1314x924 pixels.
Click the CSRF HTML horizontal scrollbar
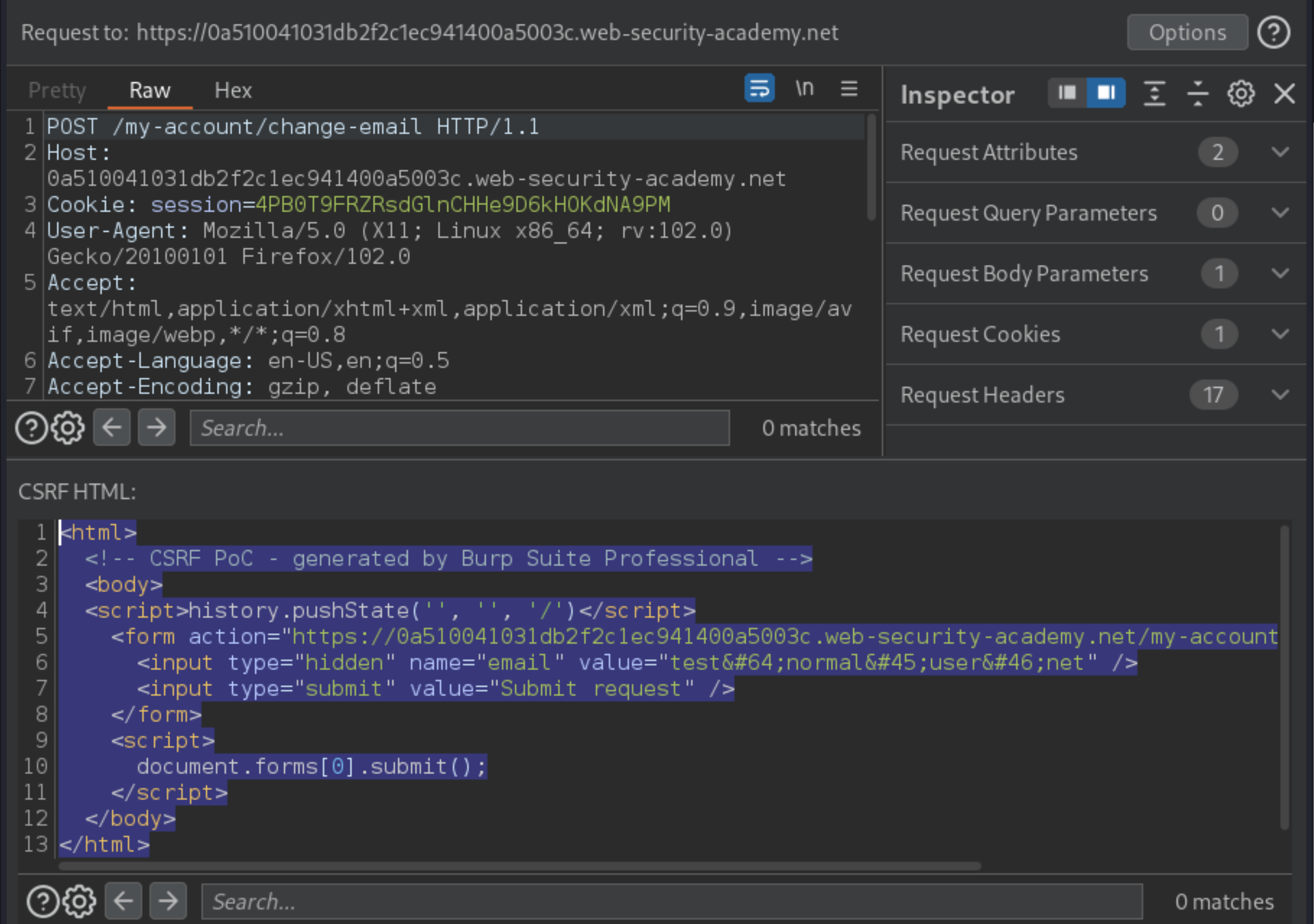[x=520, y=866]
